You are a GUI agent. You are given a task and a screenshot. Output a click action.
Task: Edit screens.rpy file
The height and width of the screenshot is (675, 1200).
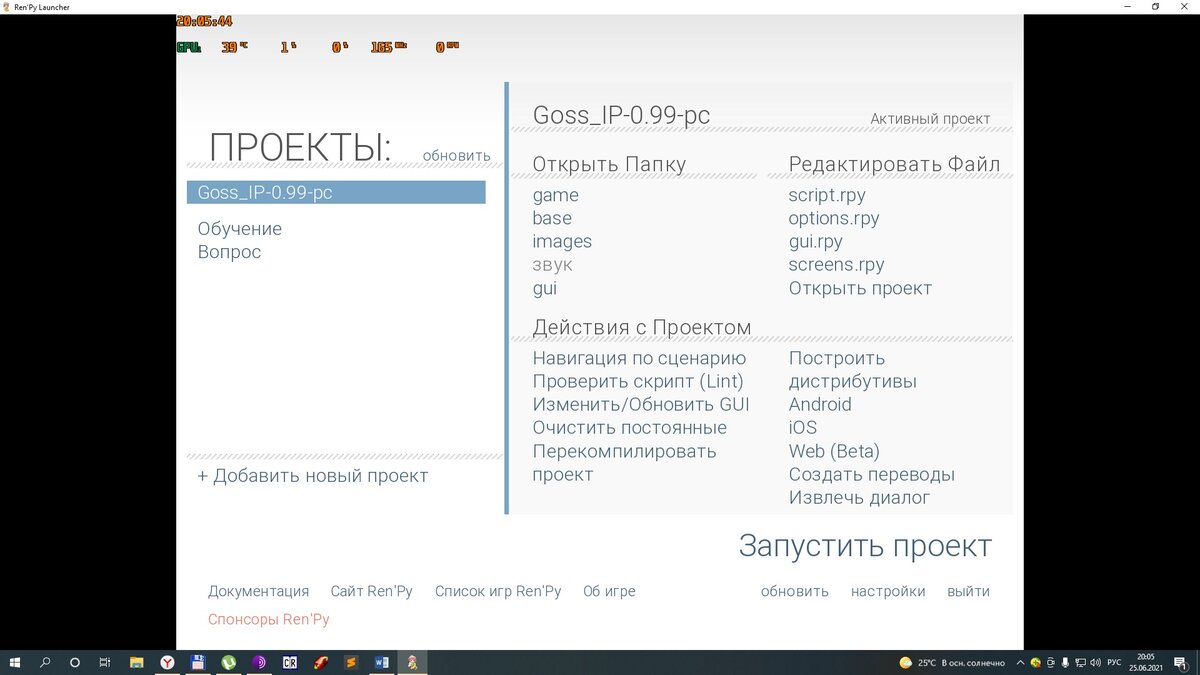pos(836,265)
